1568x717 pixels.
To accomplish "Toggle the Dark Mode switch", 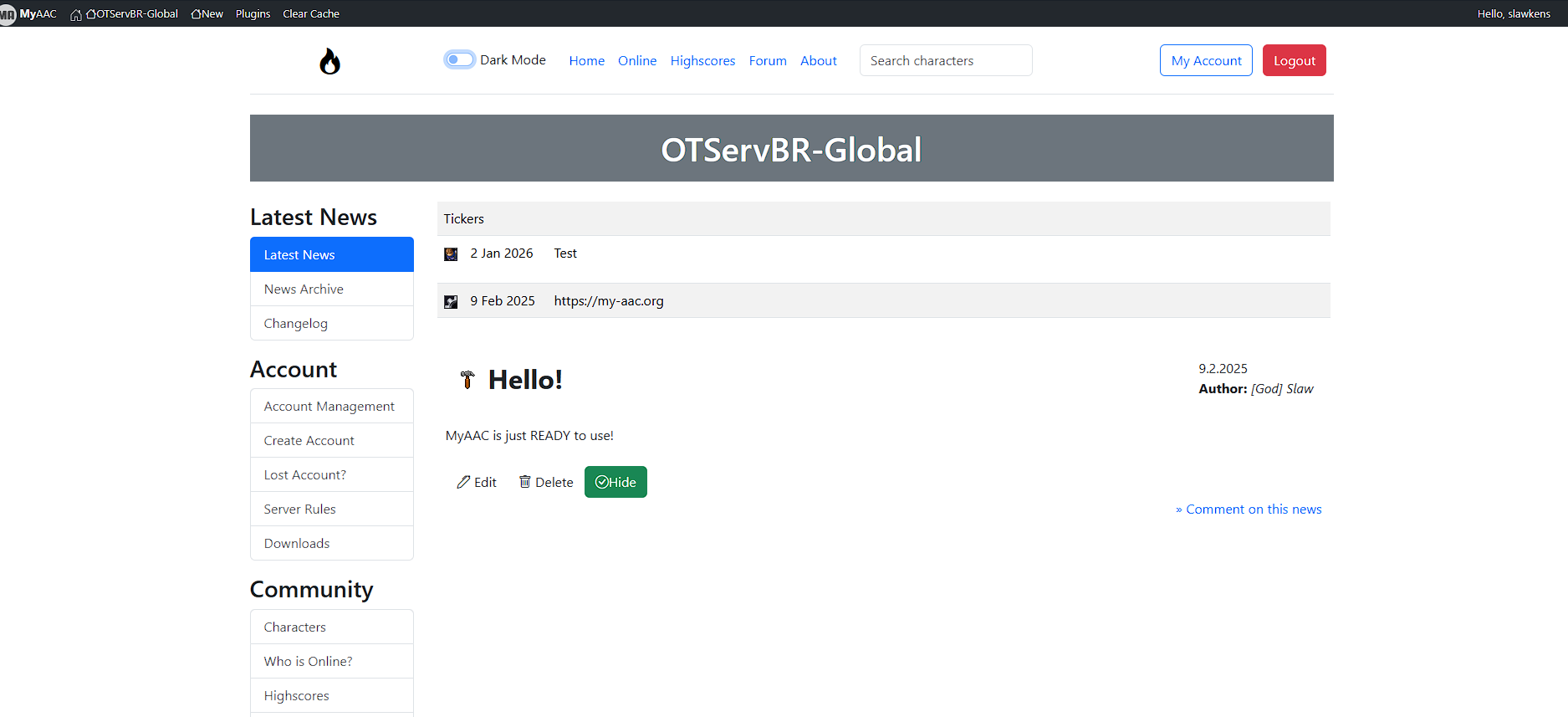I will [459, 59].
